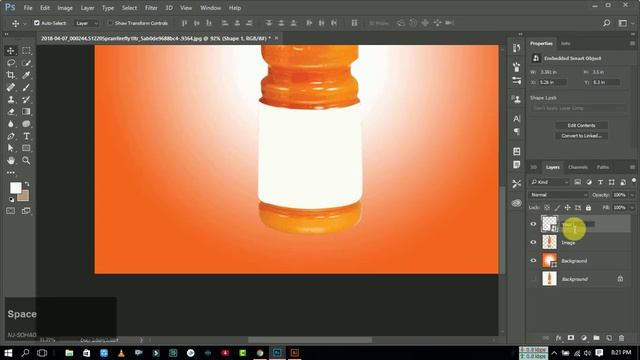Click the background color swatch
This screenshot has width=640, height=360.
[x=24, y=197]
